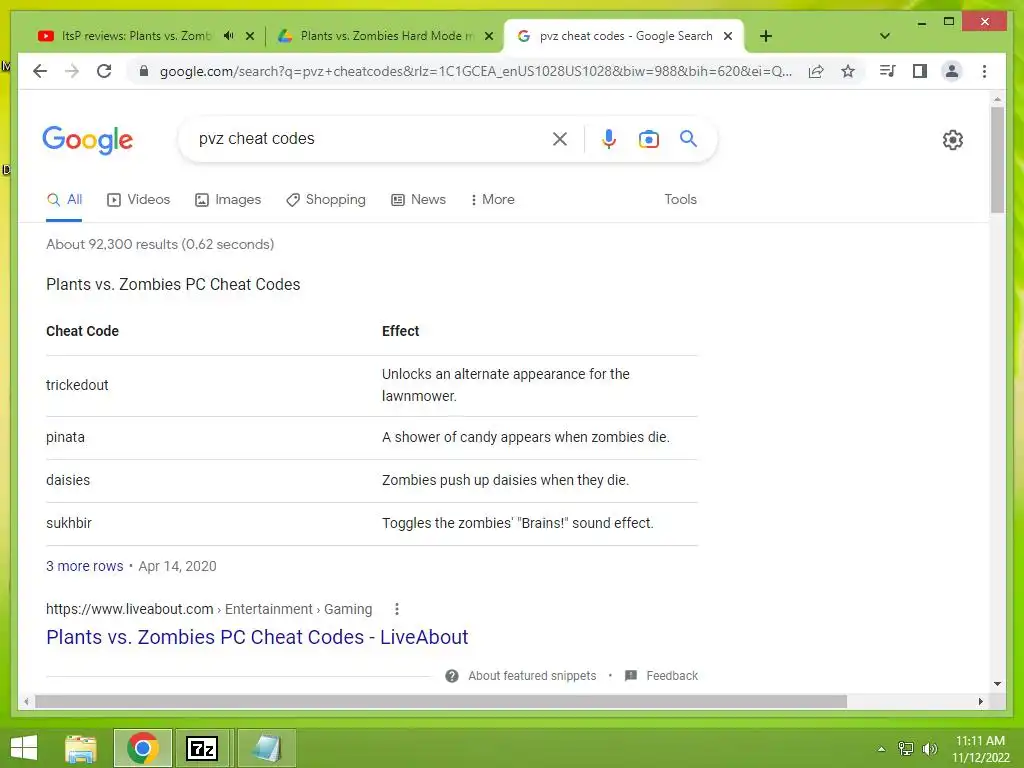Click the About featured snippets help icon
This screenshot has height=768, width=1024.
click(452, 676)
